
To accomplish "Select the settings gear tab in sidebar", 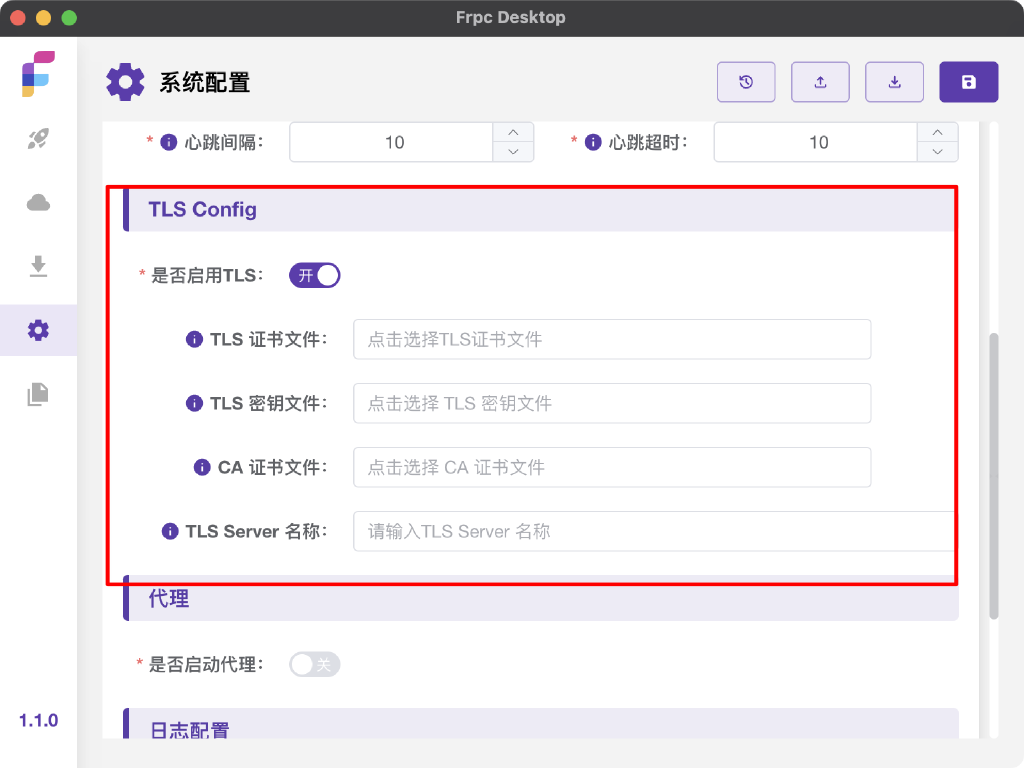I will point(38,330).
